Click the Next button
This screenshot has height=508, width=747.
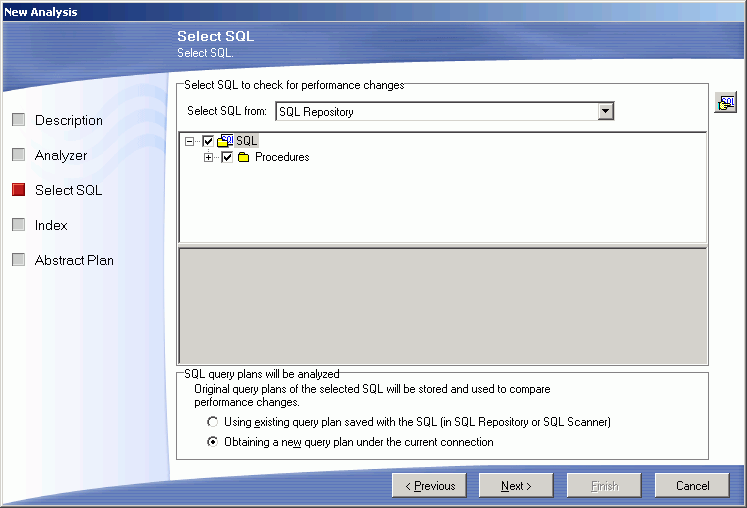516,486
